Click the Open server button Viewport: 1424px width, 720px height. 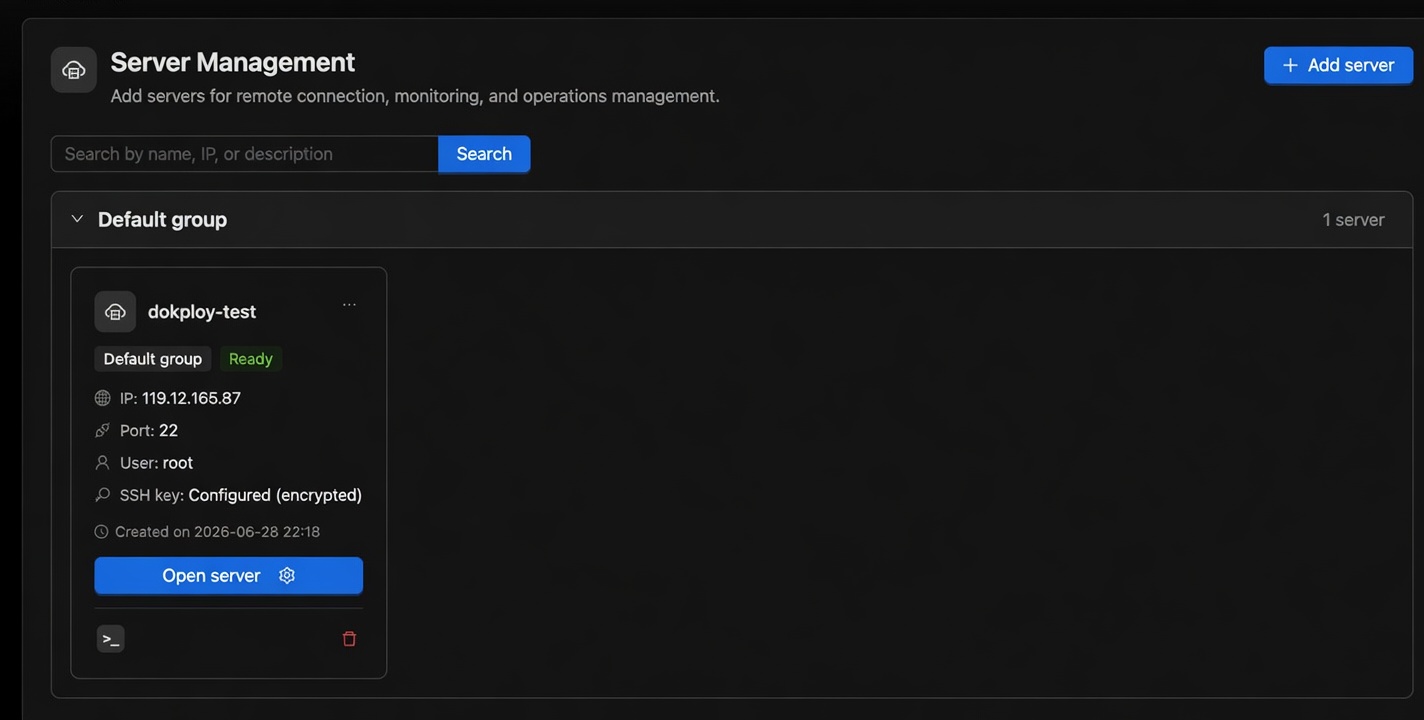point(229,576)
